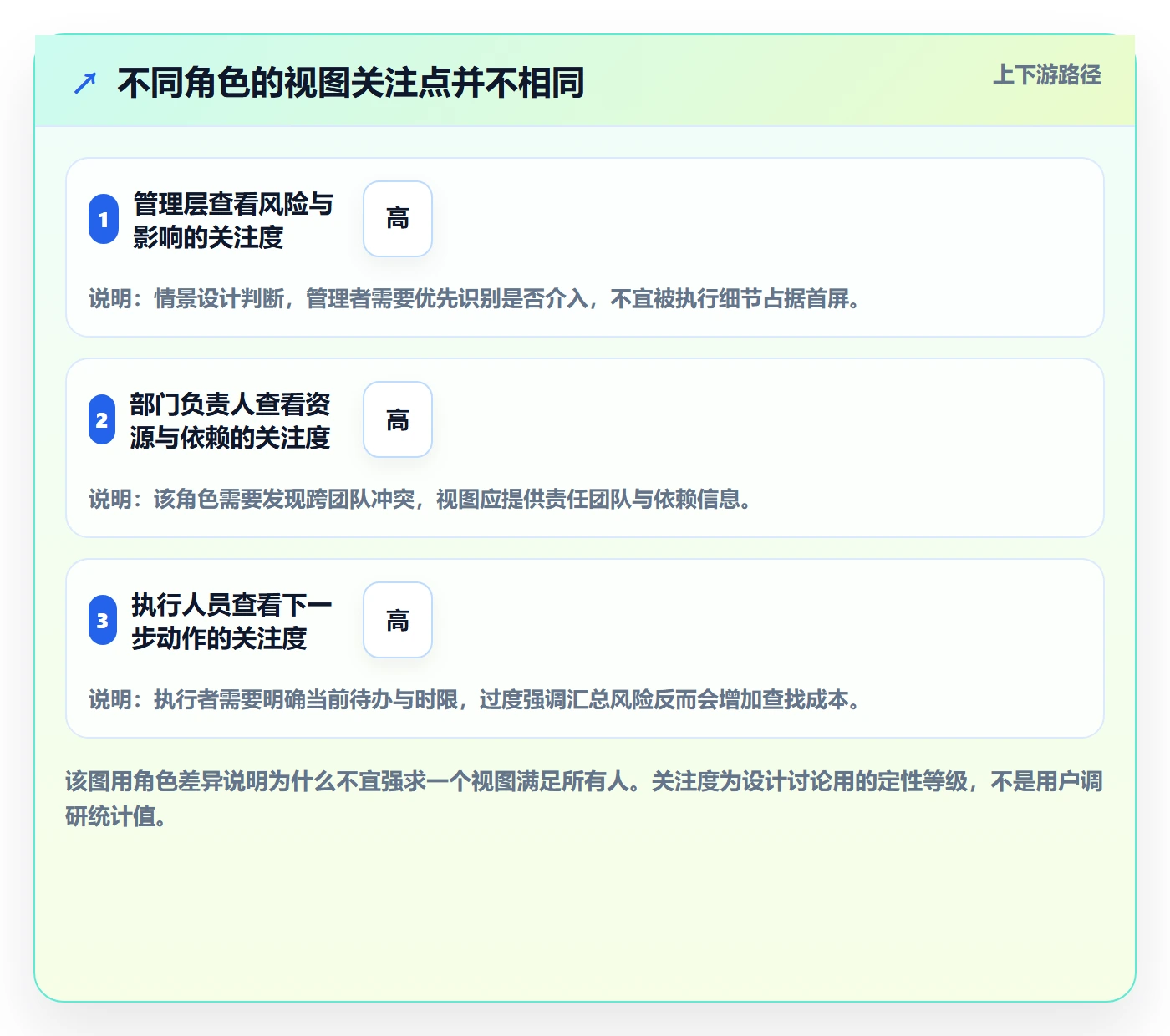
Task: Select the heading 管理层查看风险与影响的关注度
Action: 233,221
